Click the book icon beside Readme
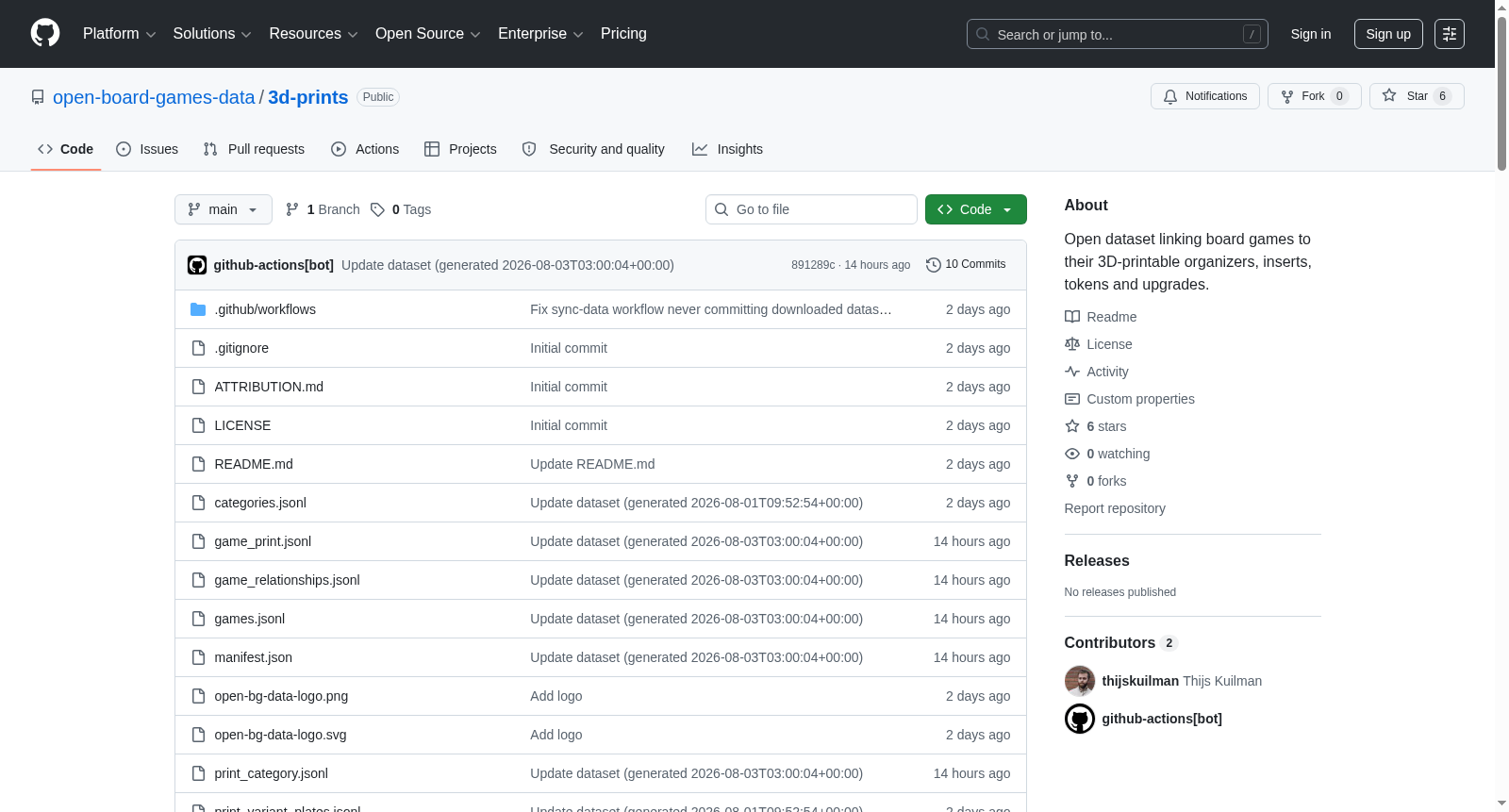Screen dimensions: 1509x812 coord(1072,317)
